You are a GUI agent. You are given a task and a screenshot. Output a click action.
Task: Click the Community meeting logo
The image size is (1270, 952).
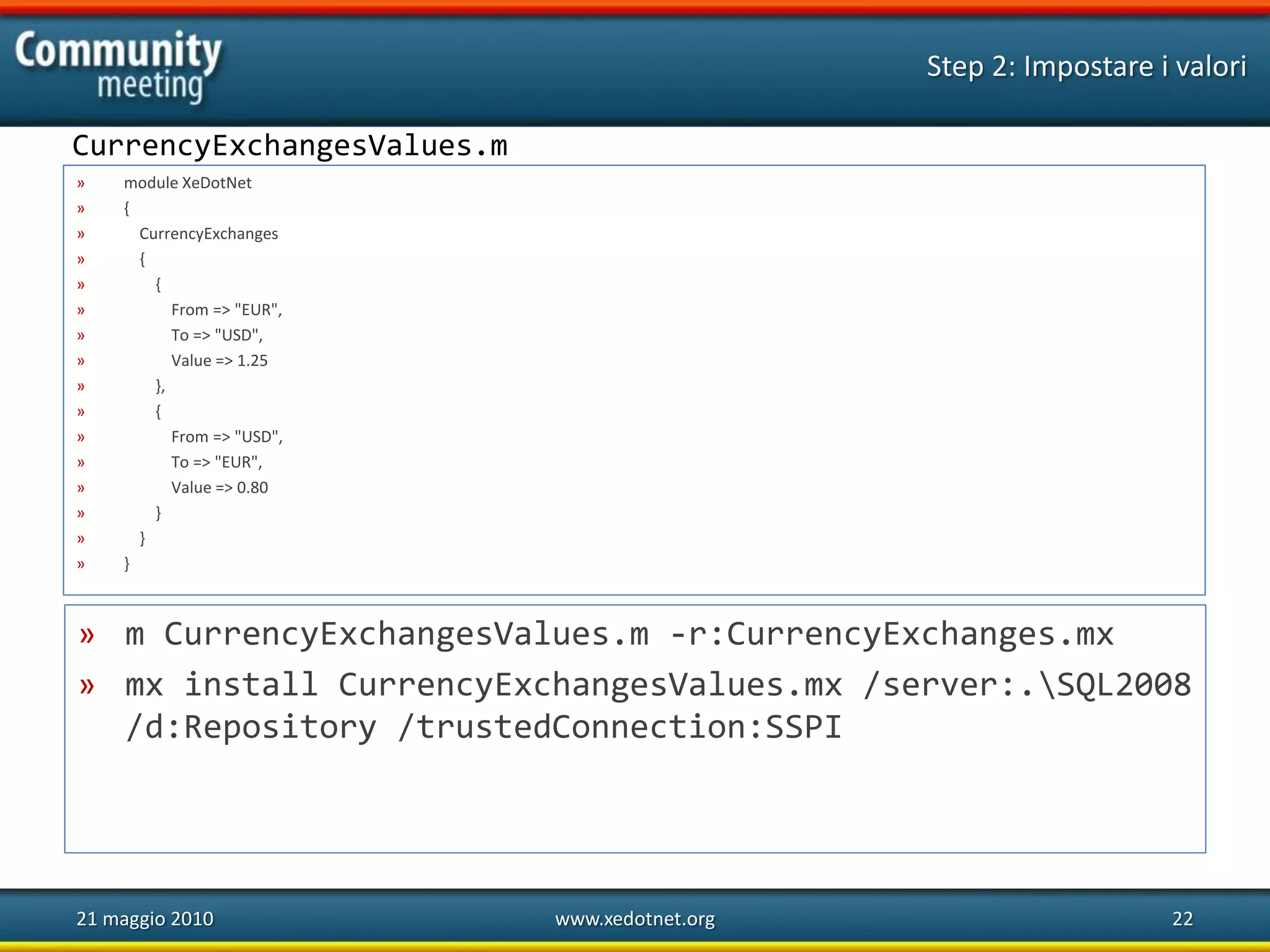coord(118,67)
